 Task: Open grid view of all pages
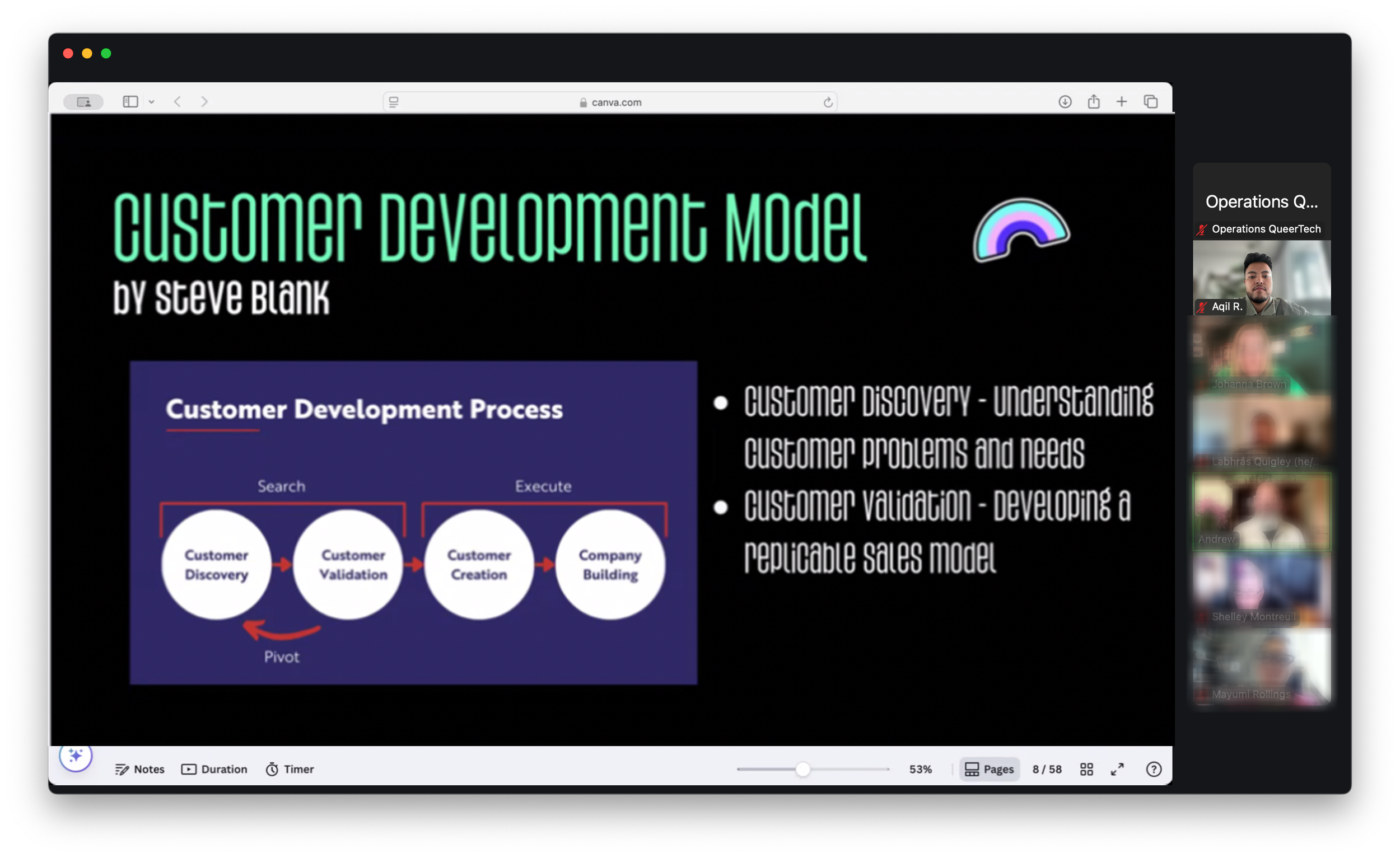1086,769
